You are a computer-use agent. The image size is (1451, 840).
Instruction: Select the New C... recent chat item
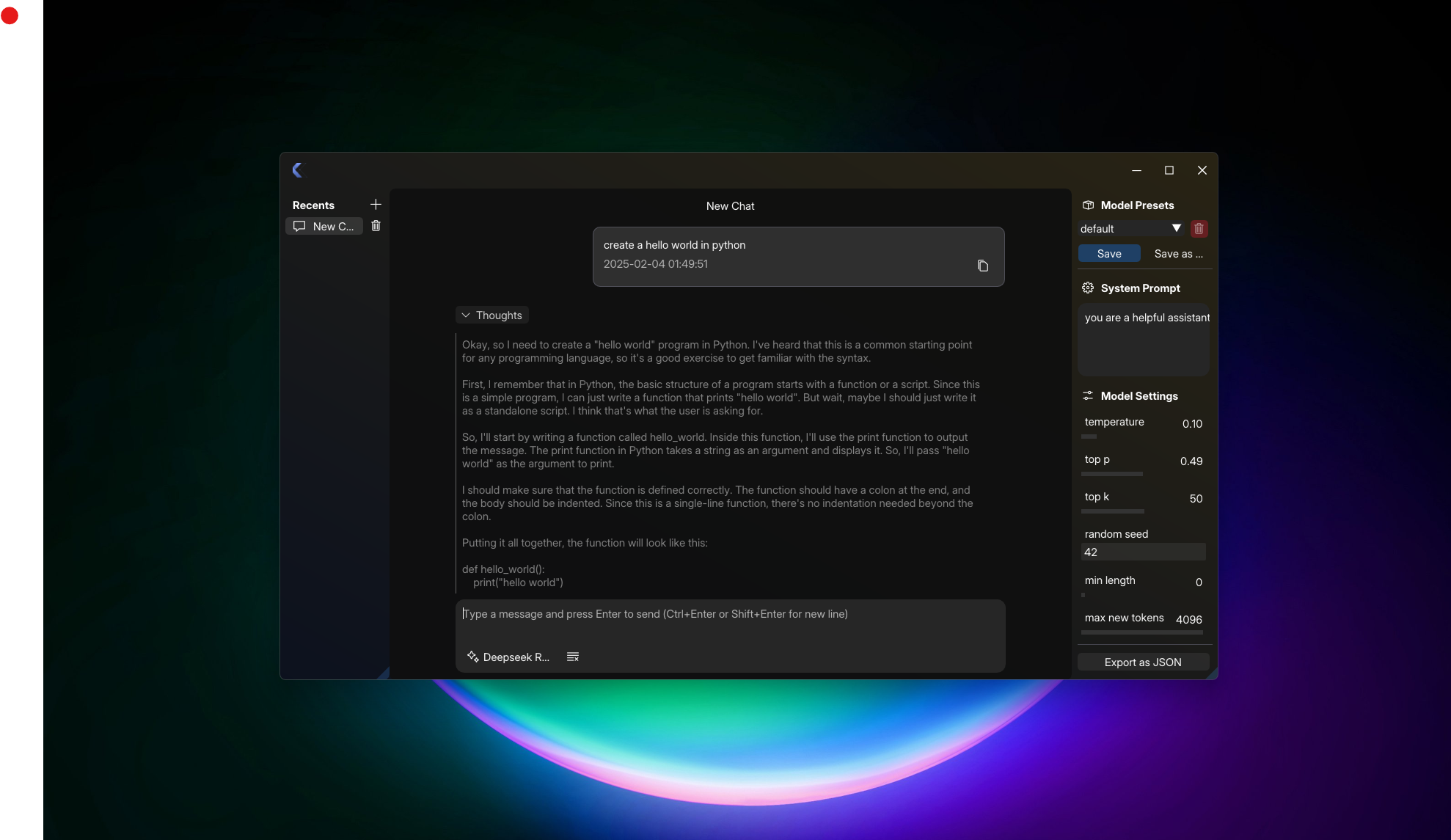click(324, 227)
